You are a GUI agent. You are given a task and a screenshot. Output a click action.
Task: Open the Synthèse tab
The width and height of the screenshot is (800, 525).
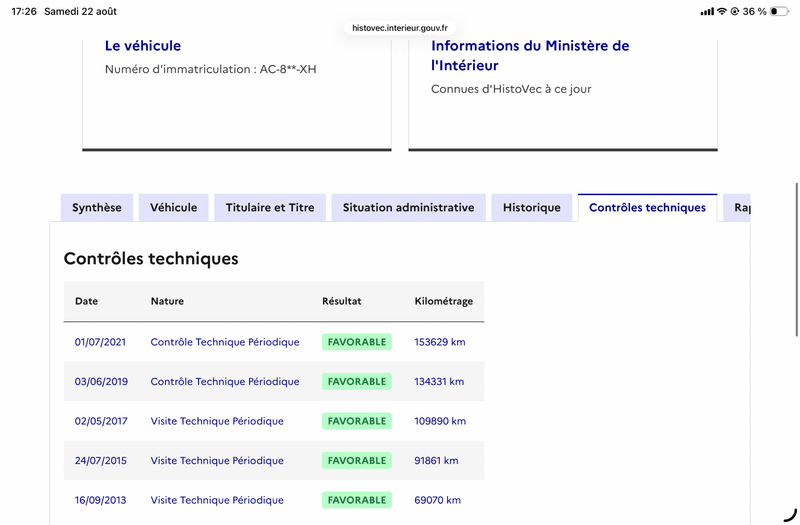[x=97, y=208]
